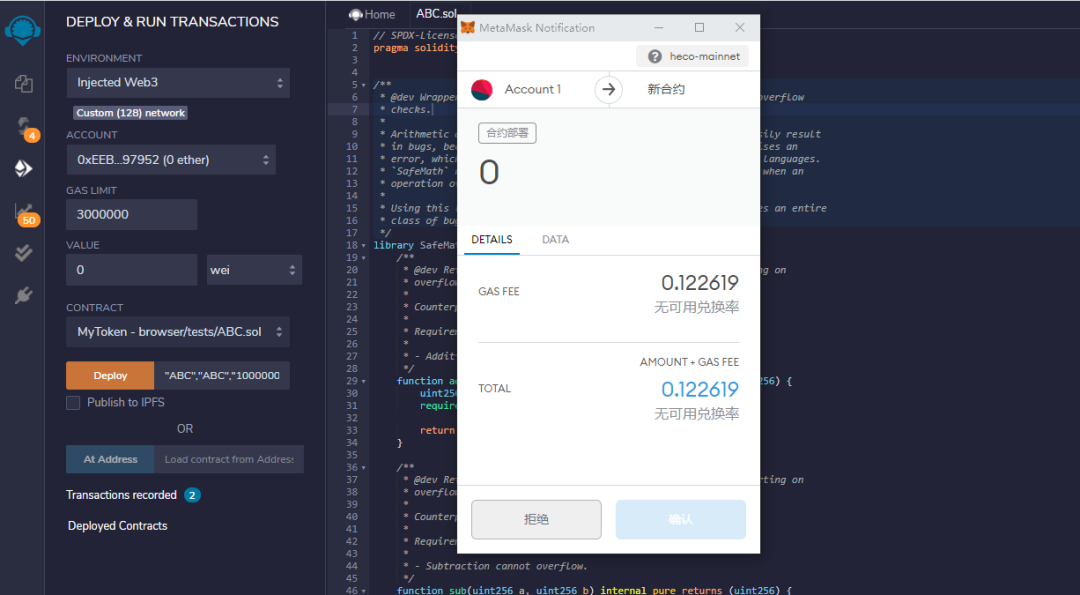Open the Remix home logo icon
The image size is (1080, 595).
(x=23, y=30)
